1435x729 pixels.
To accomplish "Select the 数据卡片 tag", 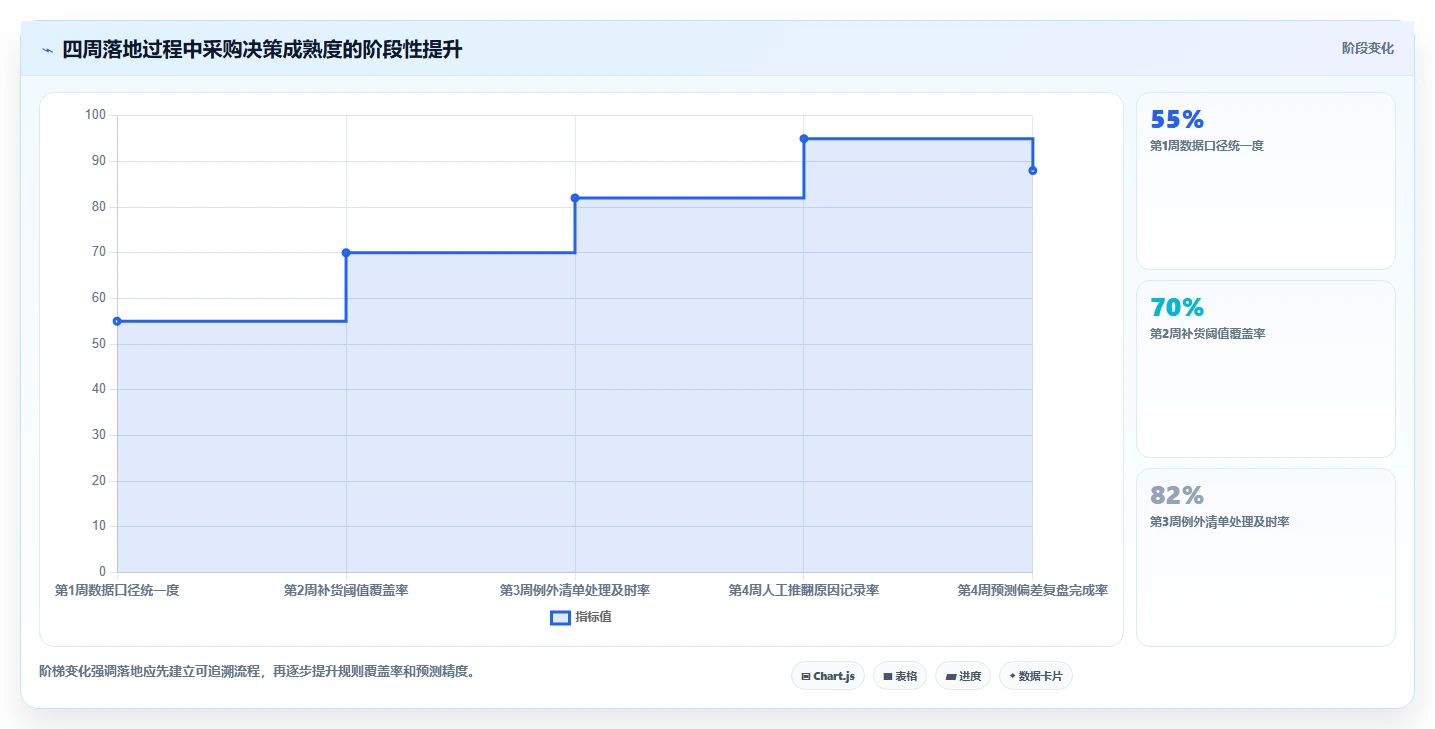I will coord(1036,676).
